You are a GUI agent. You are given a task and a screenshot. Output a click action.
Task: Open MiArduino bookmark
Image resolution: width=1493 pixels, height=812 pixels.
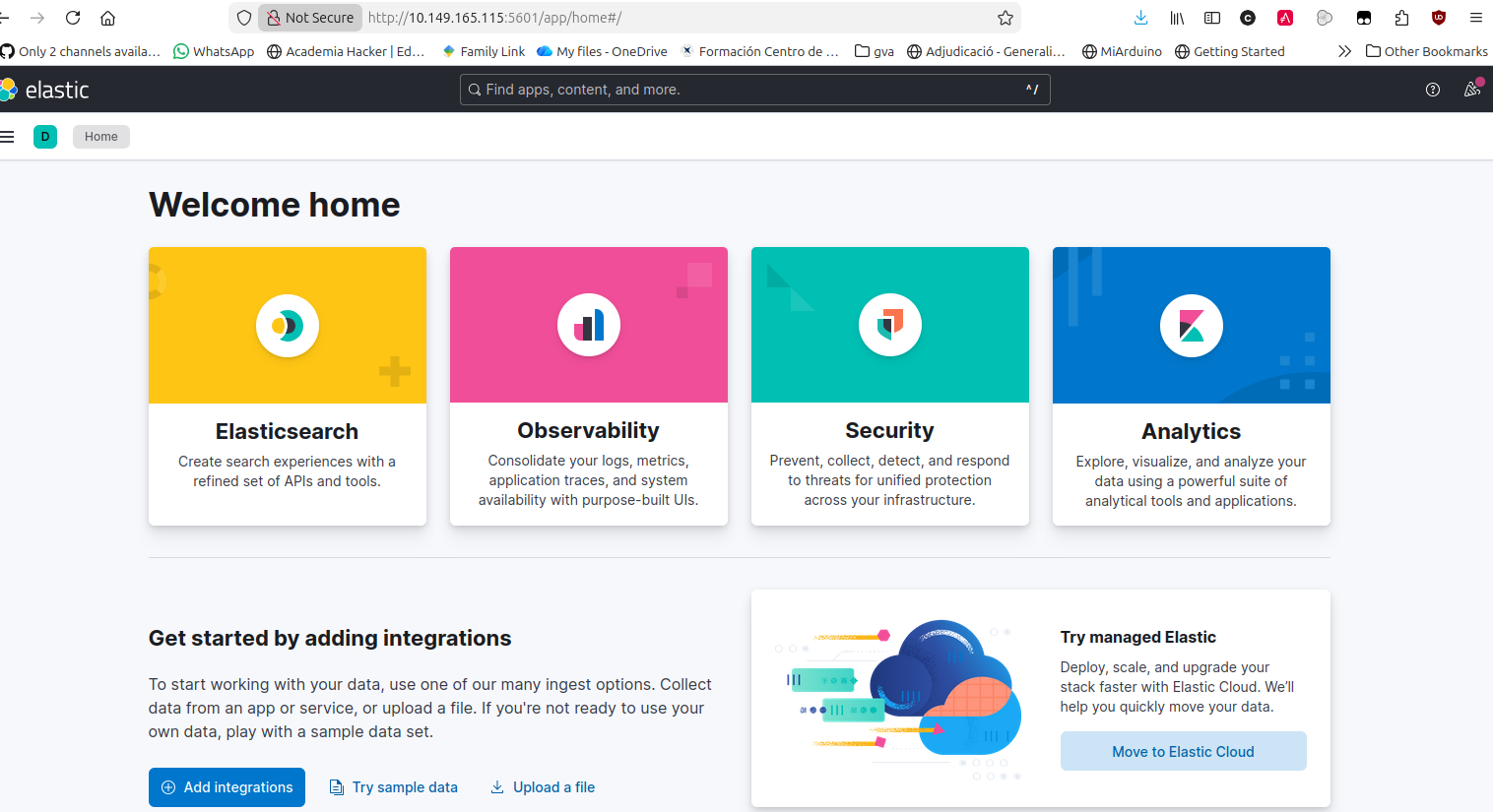click(1122, 51)
